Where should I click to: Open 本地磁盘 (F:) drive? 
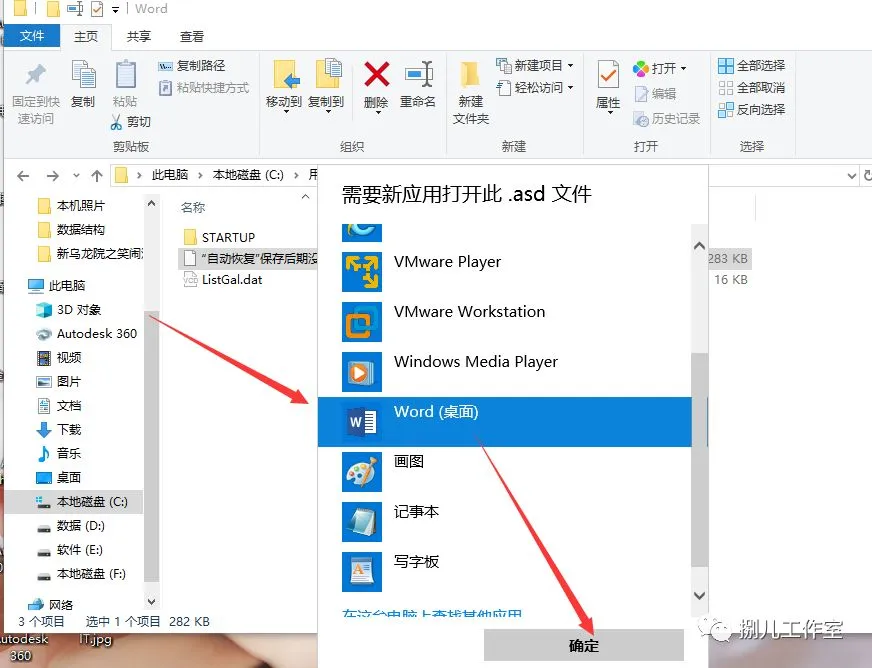pyautogui.click(x=81, y=574)
